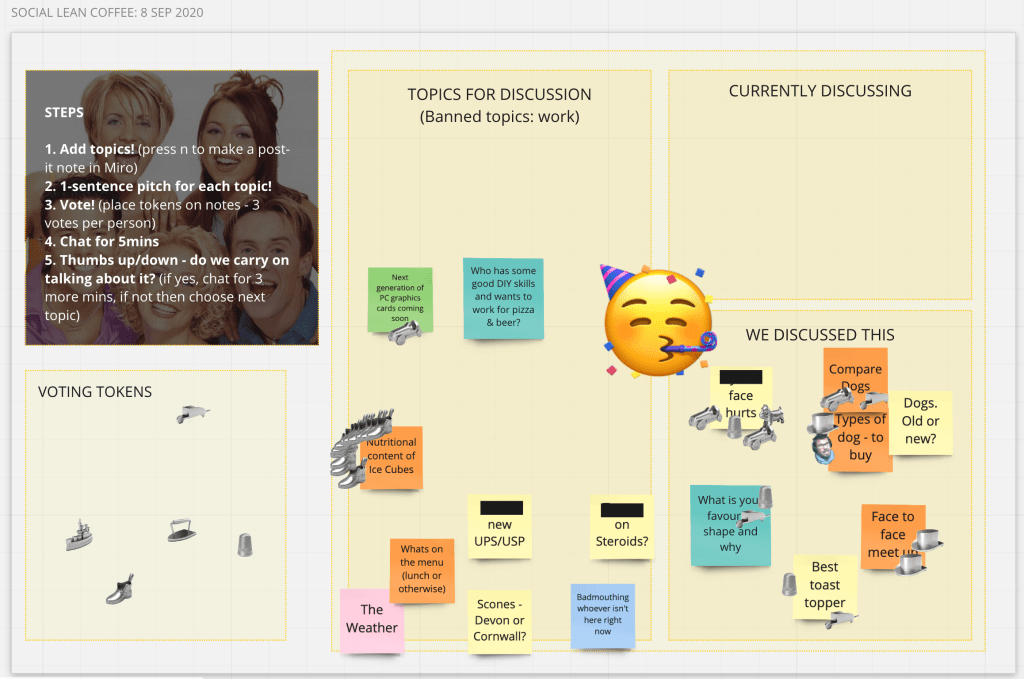Select the blue 'Badmouthing' sticky note

click(602, 615)
